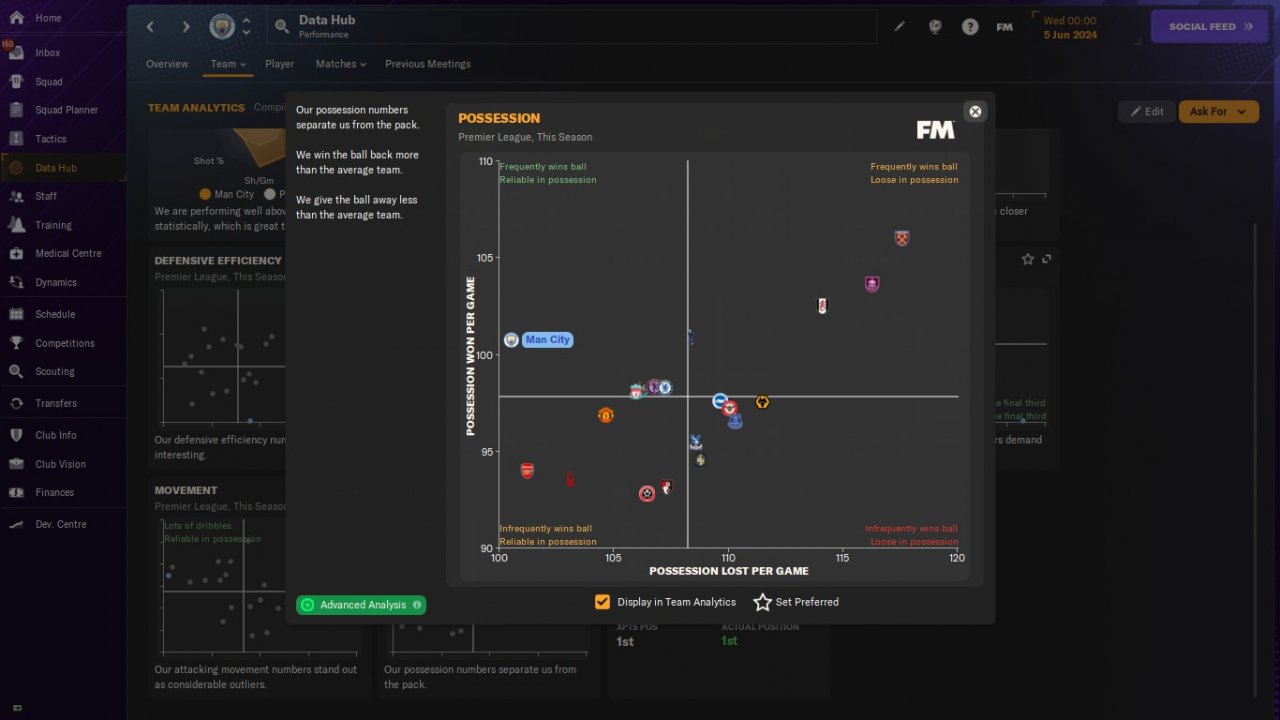Click the Man City label on the chart
This screenshot has height=720, width=1280.
tap(548, 340)
